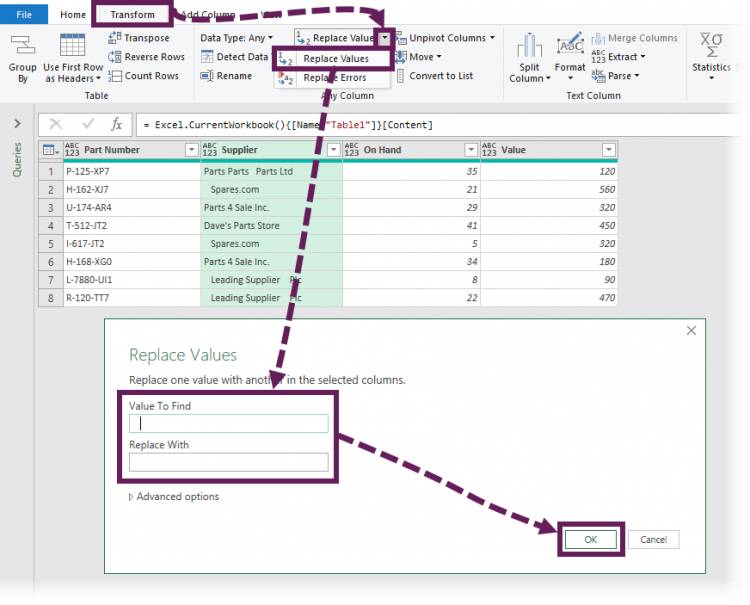Open Supplier column filter dropdown
Screen dimensions: 750x605
(333, 150)
